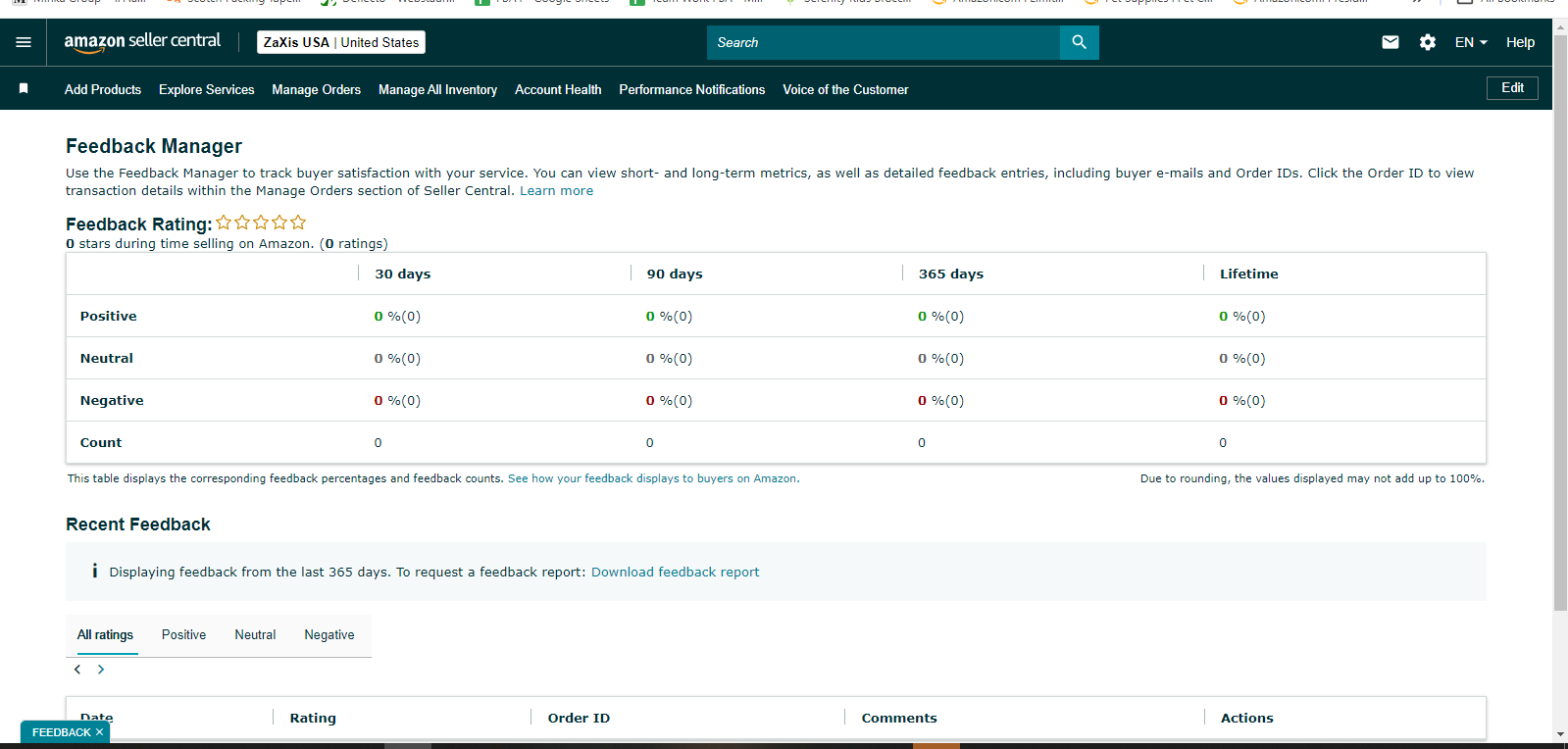Switch to the Neutral tab
The height and width of the screenshot is (749, 1568).
255,635
